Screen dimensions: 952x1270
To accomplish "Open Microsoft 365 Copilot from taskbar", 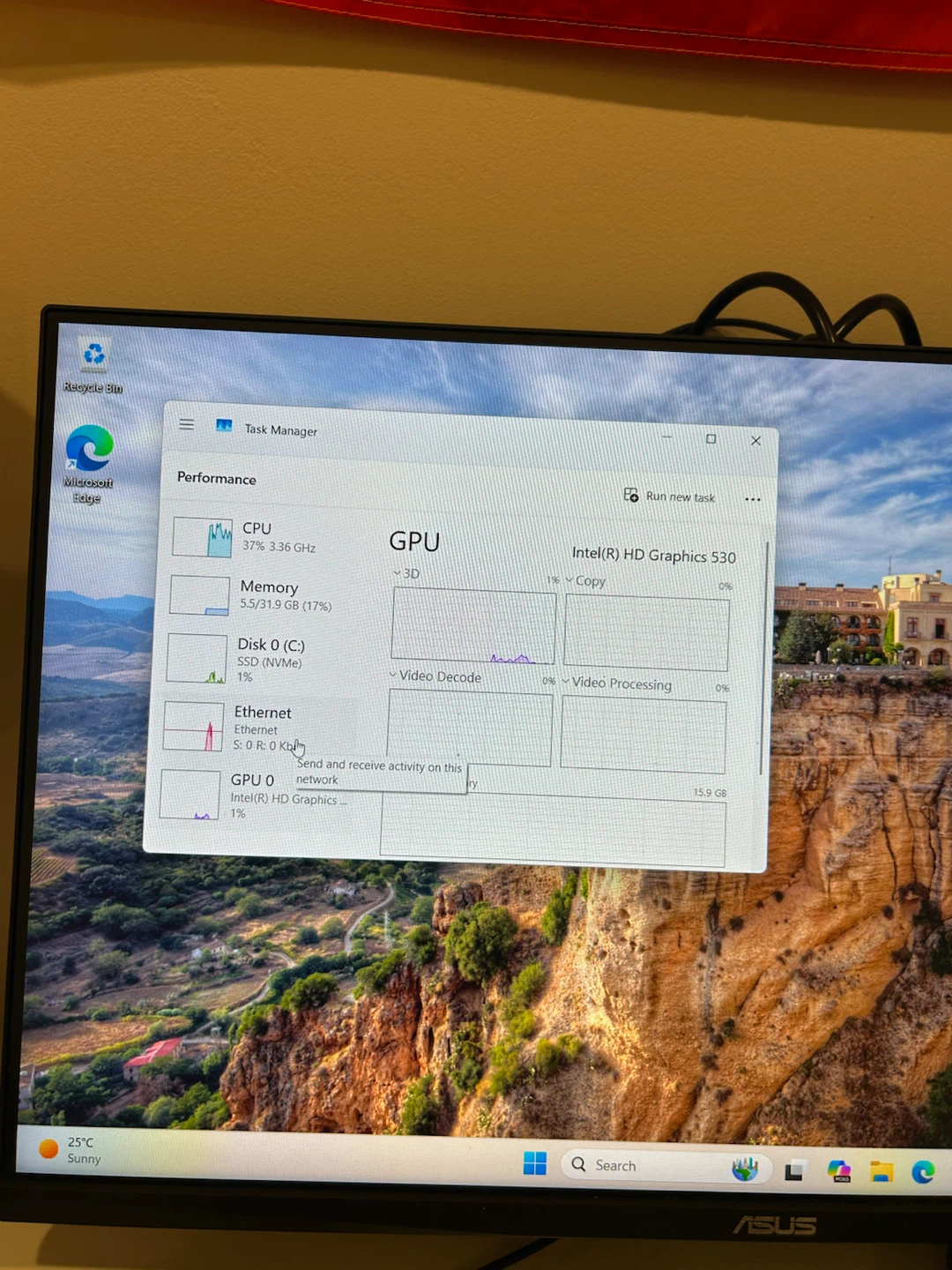I will click(x=839, y=1171).
